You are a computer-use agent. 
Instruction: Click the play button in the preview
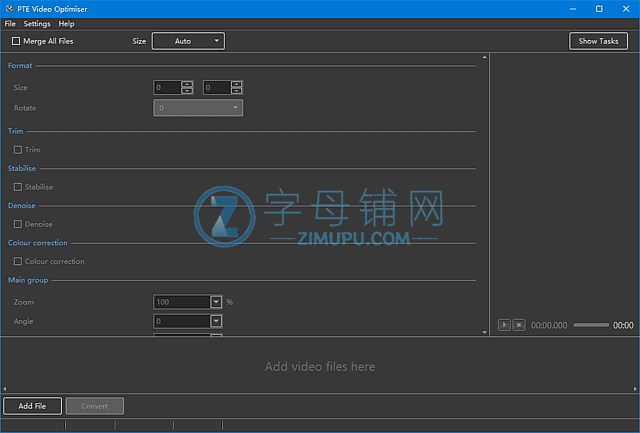[504, 325]
